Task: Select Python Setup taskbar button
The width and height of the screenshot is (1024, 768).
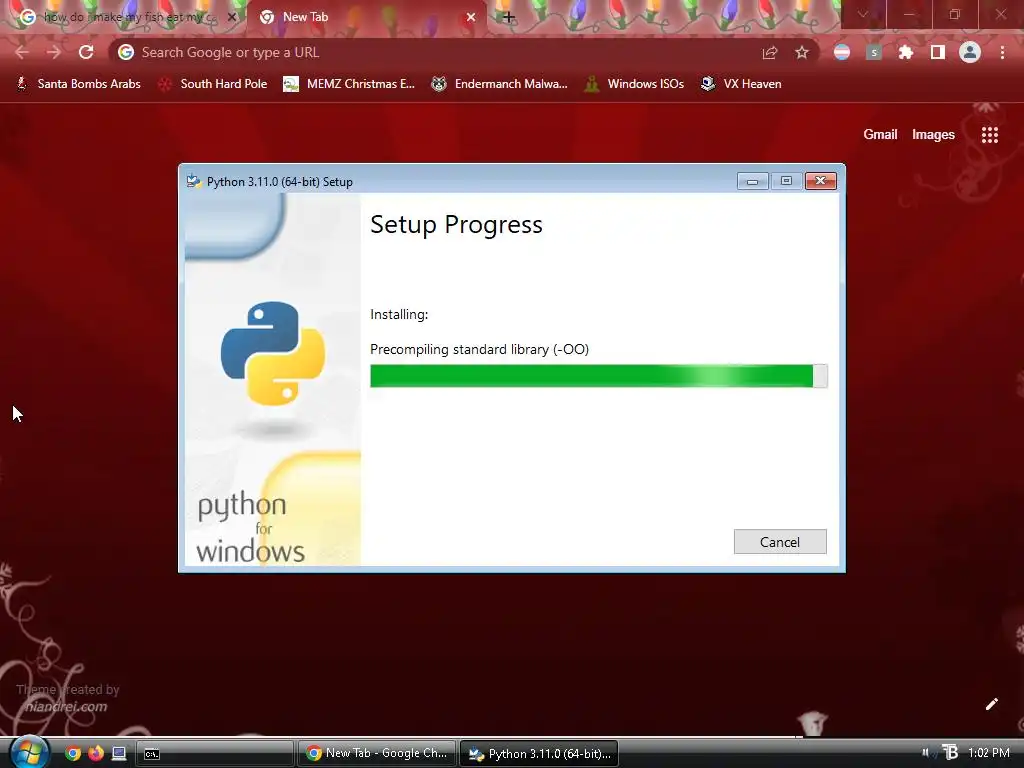Action: [x=539, y=754]
